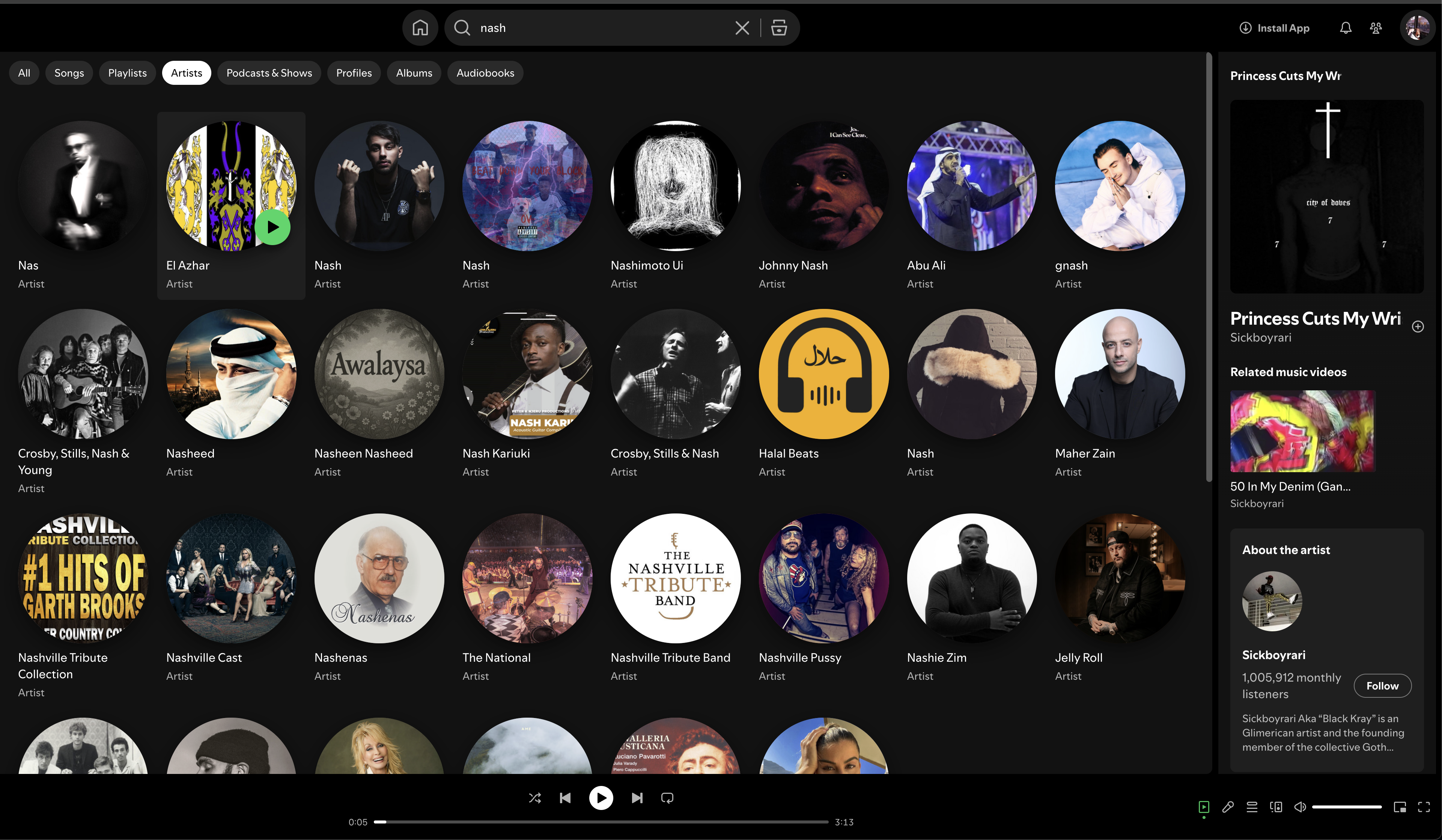The image size is (1442, 840).
Task: Enter full screen mode icon
Action: [1424, 807]
